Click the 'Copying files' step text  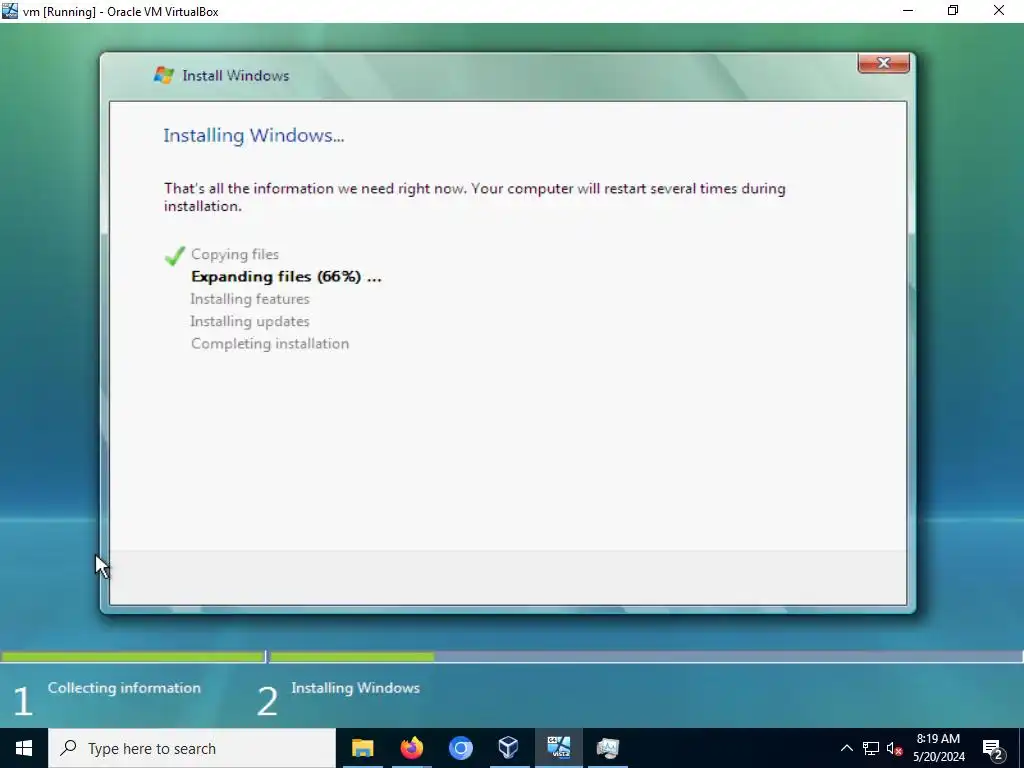235,254
